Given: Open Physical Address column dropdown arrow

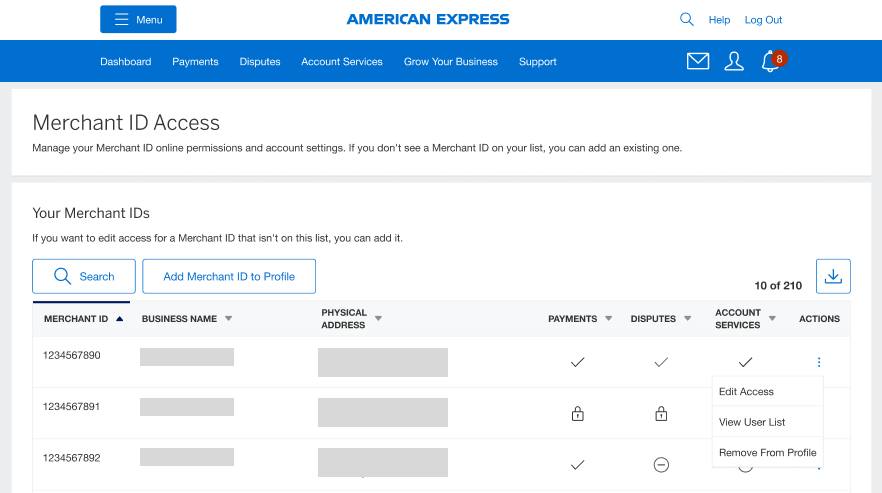Looking at the screenshot, I should pos(378,319).
